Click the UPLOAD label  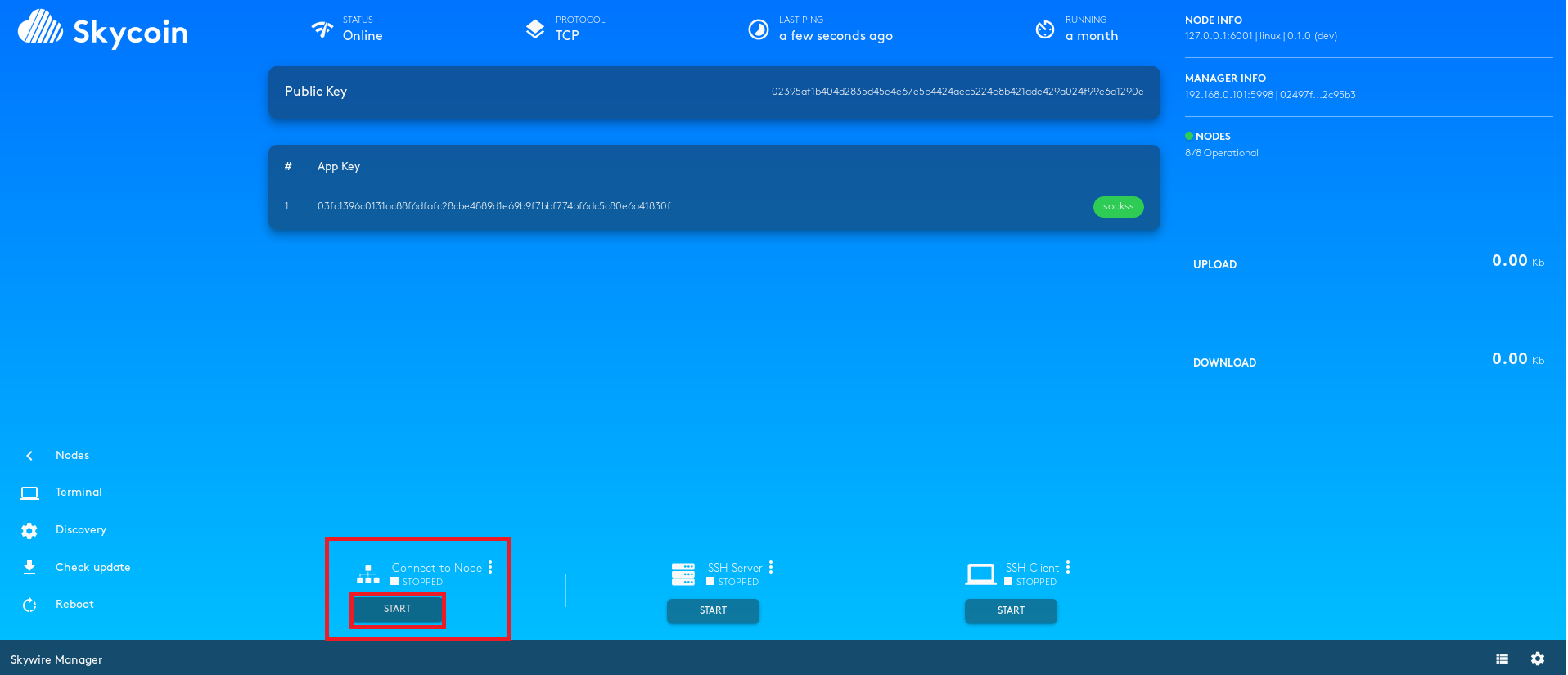(x=1214, y=265)
